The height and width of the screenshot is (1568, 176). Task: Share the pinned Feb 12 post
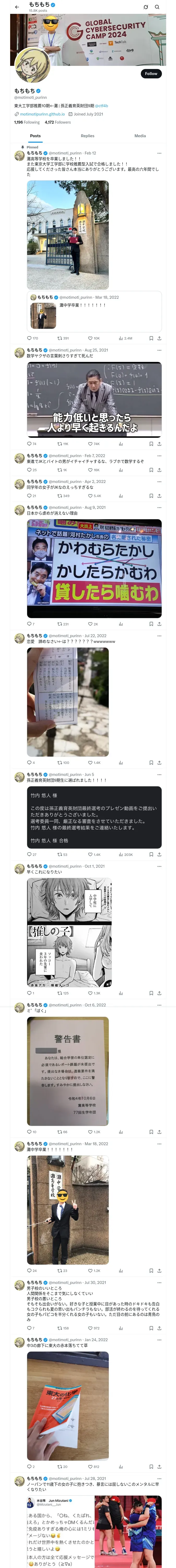(159, 338)
